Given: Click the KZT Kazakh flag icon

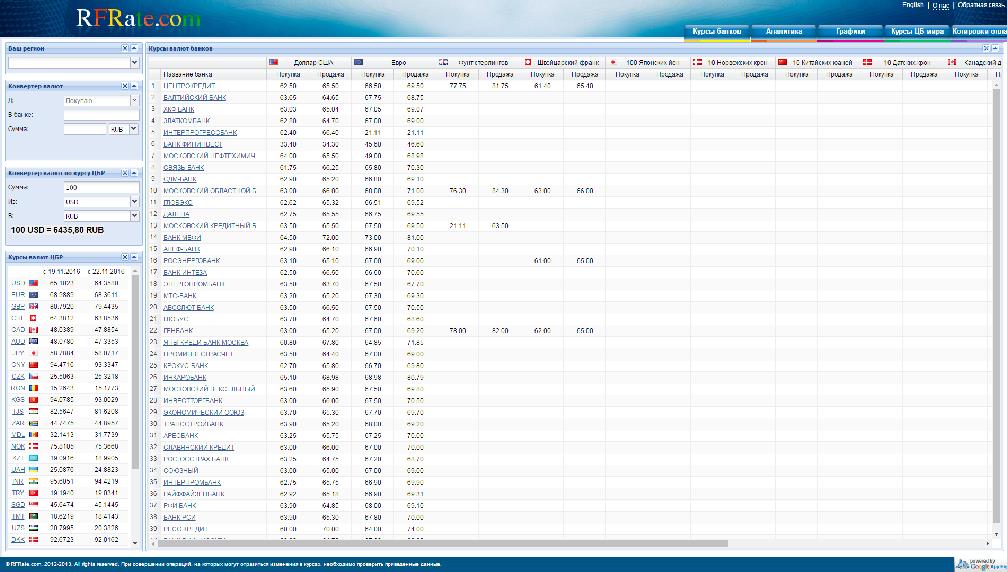Looking at the screenshot, I should click(x=33, y=458).
